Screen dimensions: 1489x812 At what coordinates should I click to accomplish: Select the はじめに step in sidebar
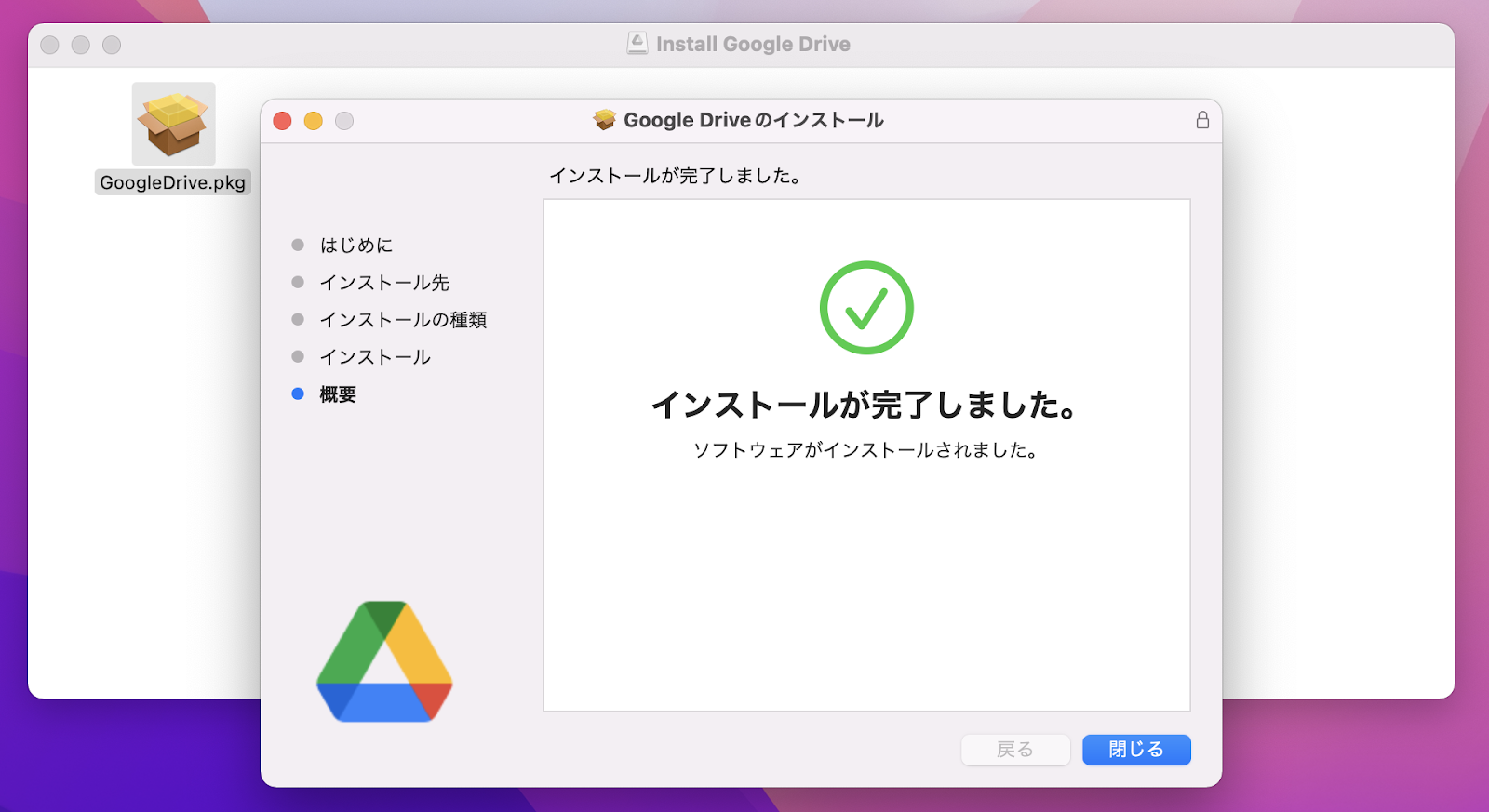[x=356, y=245]
